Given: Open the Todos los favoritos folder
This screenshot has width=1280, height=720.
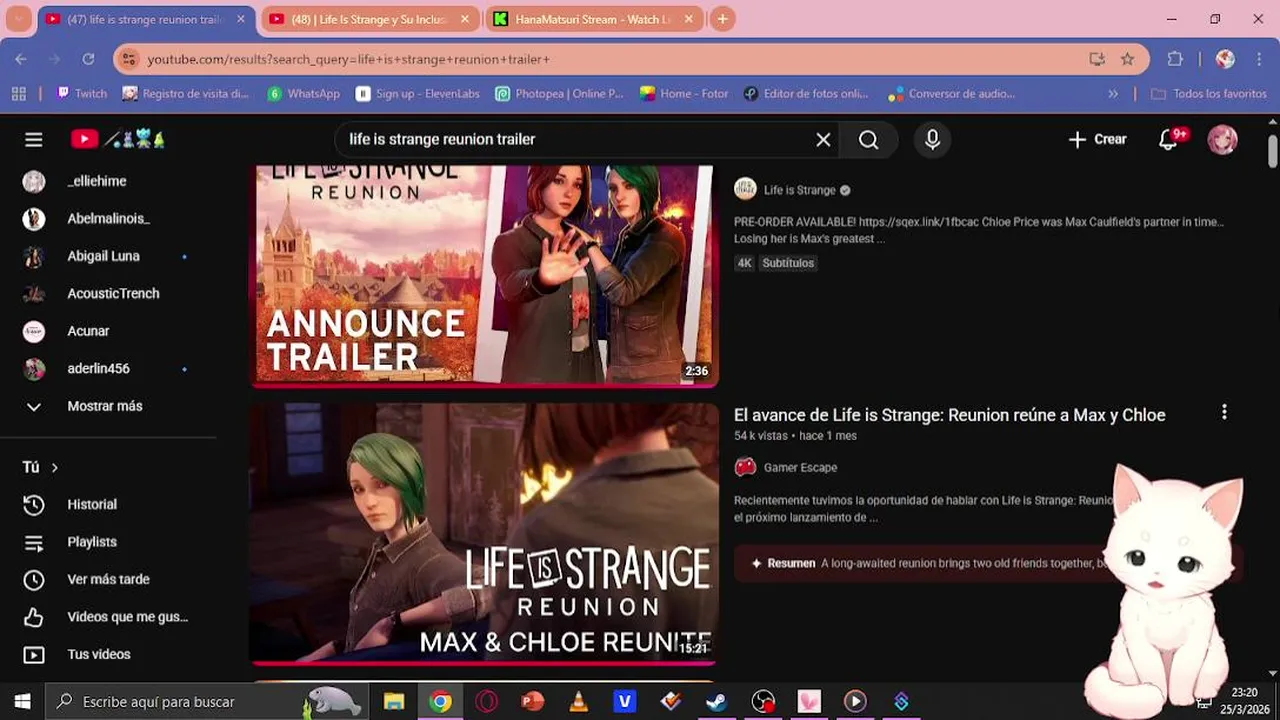Looking at the screenshot, I should coord(1208,93).
